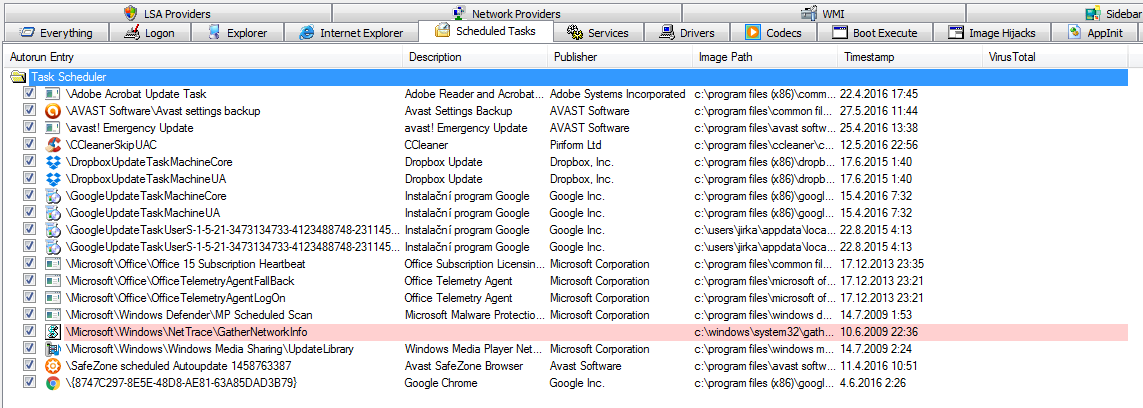Select the Office 15 Subscription Heartbeat row
This screenshot has height=408, width=1143.
tap(186, 264)
